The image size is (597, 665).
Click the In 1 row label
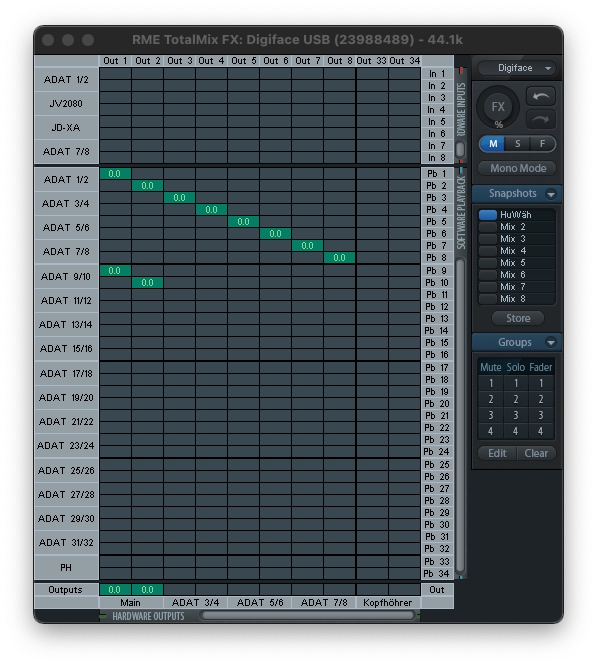437,74
